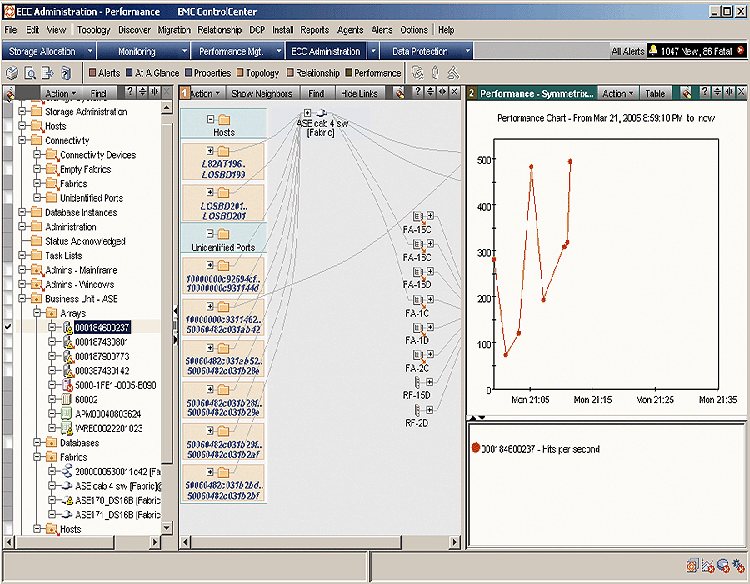The width and height of the screenshot is (750, 584).
Task: Toggle the Alerts view button
Action: 104,73
